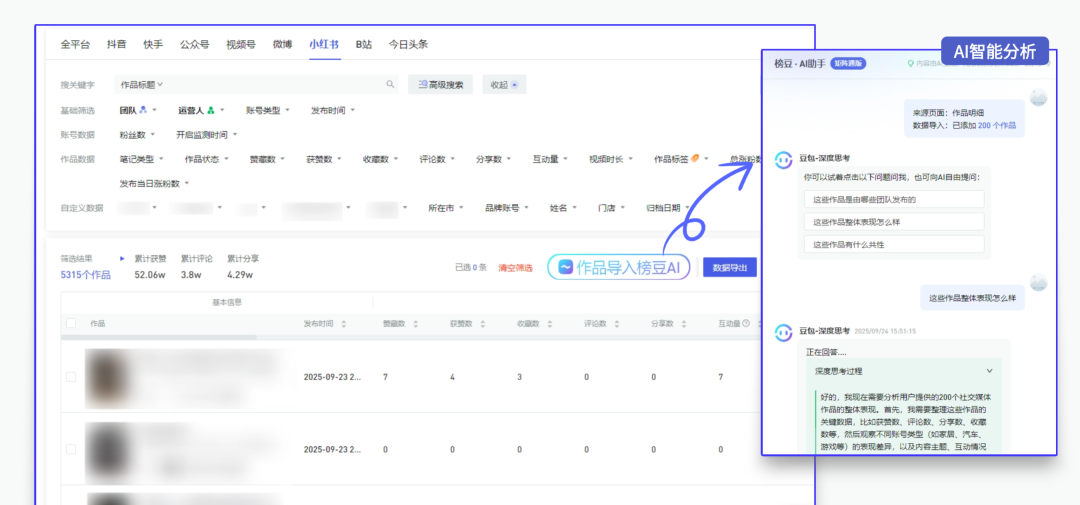This screenshot has height=505, width=1080.
Task: Switch to the 视频号 tab
Action: coord(241,44)
